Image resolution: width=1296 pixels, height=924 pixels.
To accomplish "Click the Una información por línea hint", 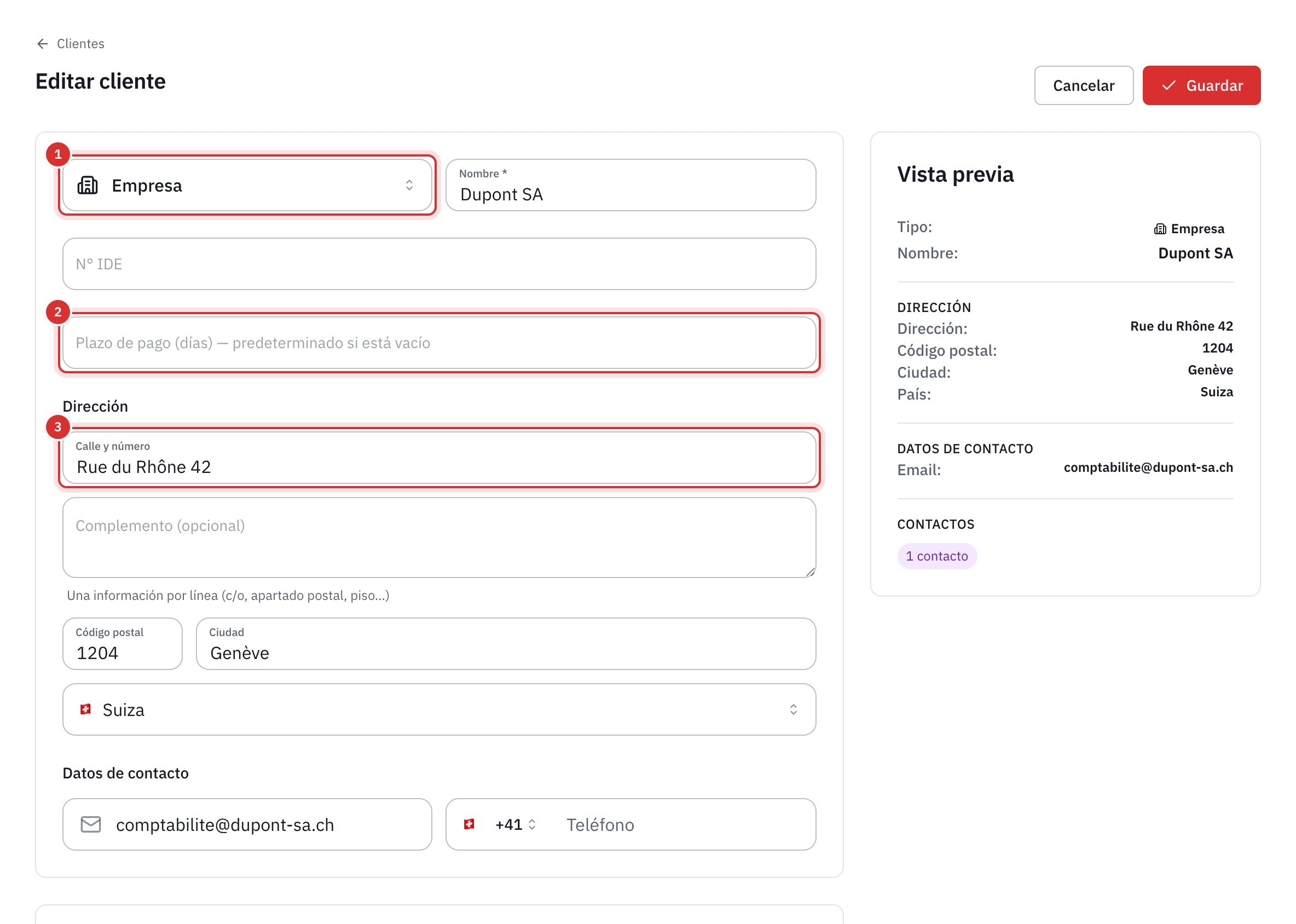I will tap(228, 596).
